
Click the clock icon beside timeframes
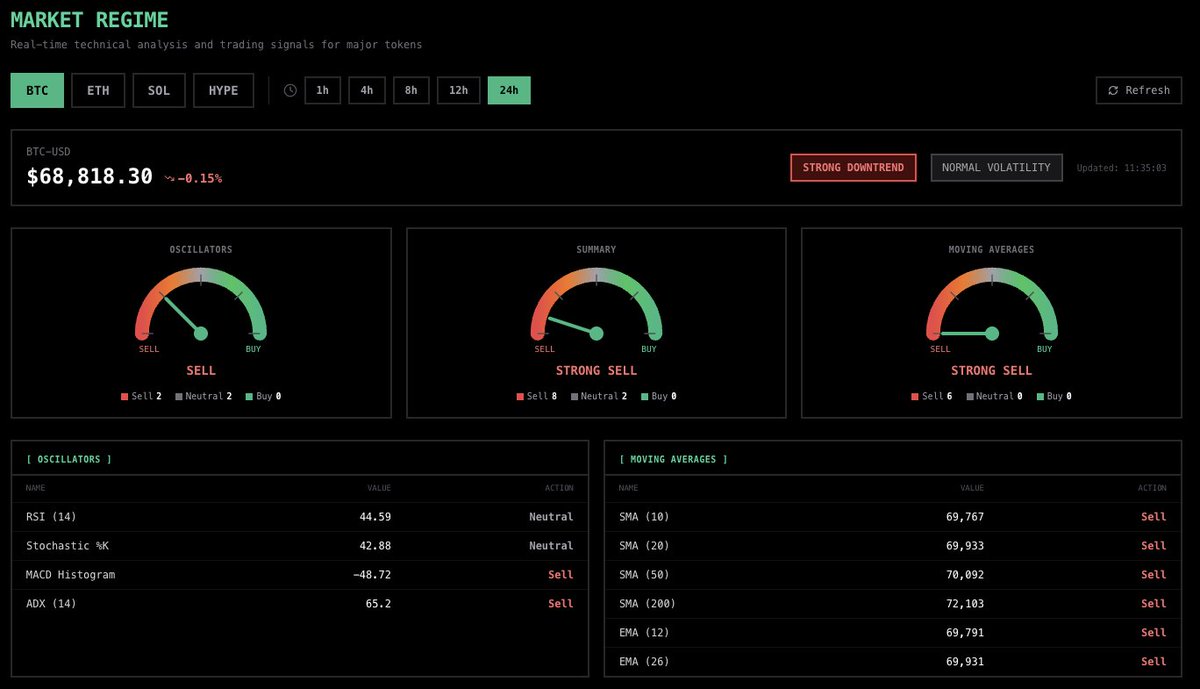[x=290, y=90]
